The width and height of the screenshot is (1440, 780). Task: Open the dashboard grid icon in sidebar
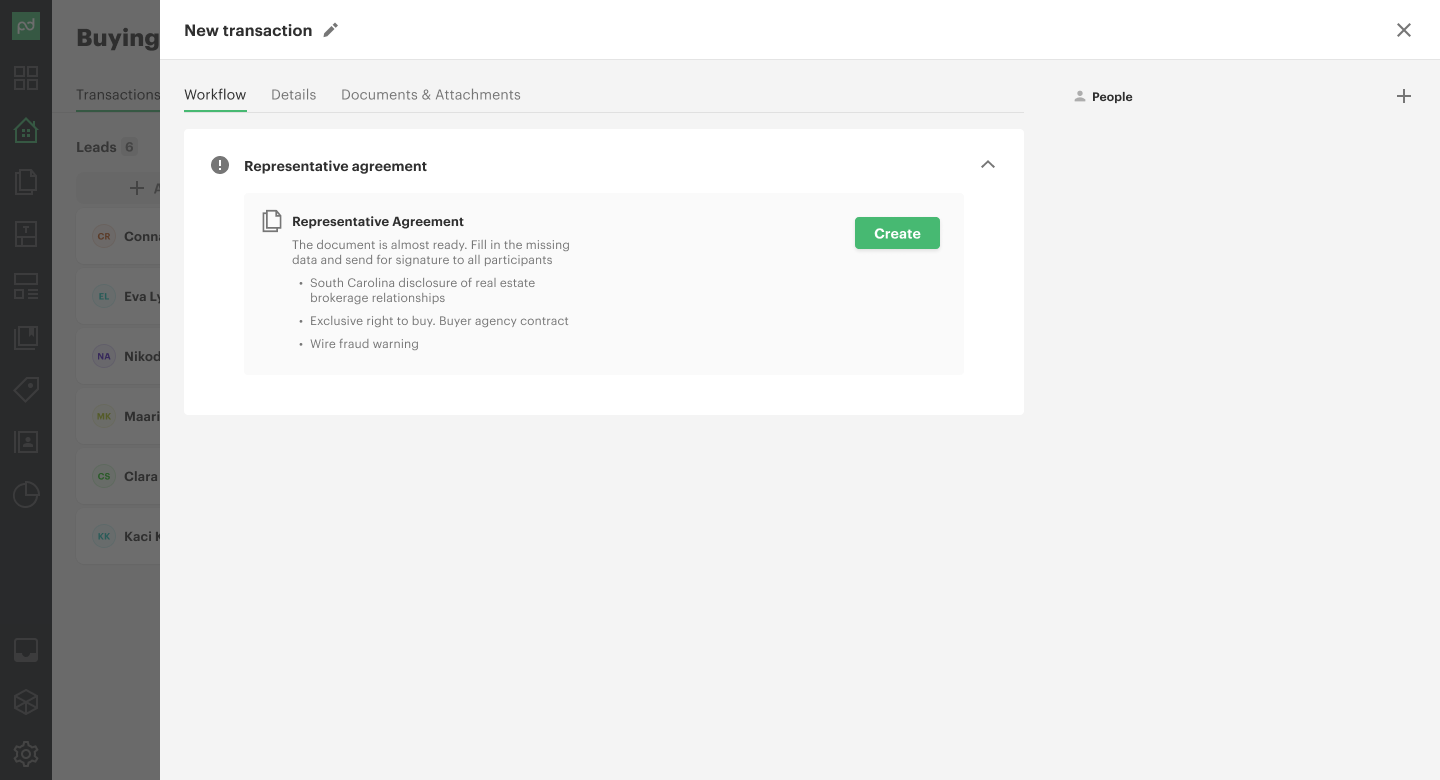click(26, 78)
